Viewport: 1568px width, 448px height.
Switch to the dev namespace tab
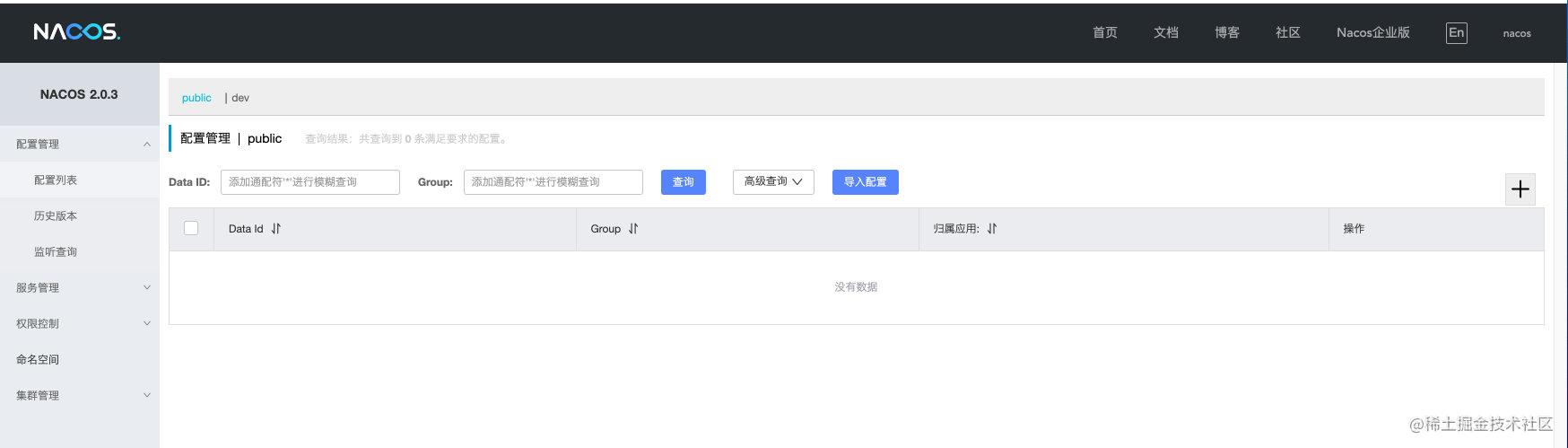coord(240,98)
